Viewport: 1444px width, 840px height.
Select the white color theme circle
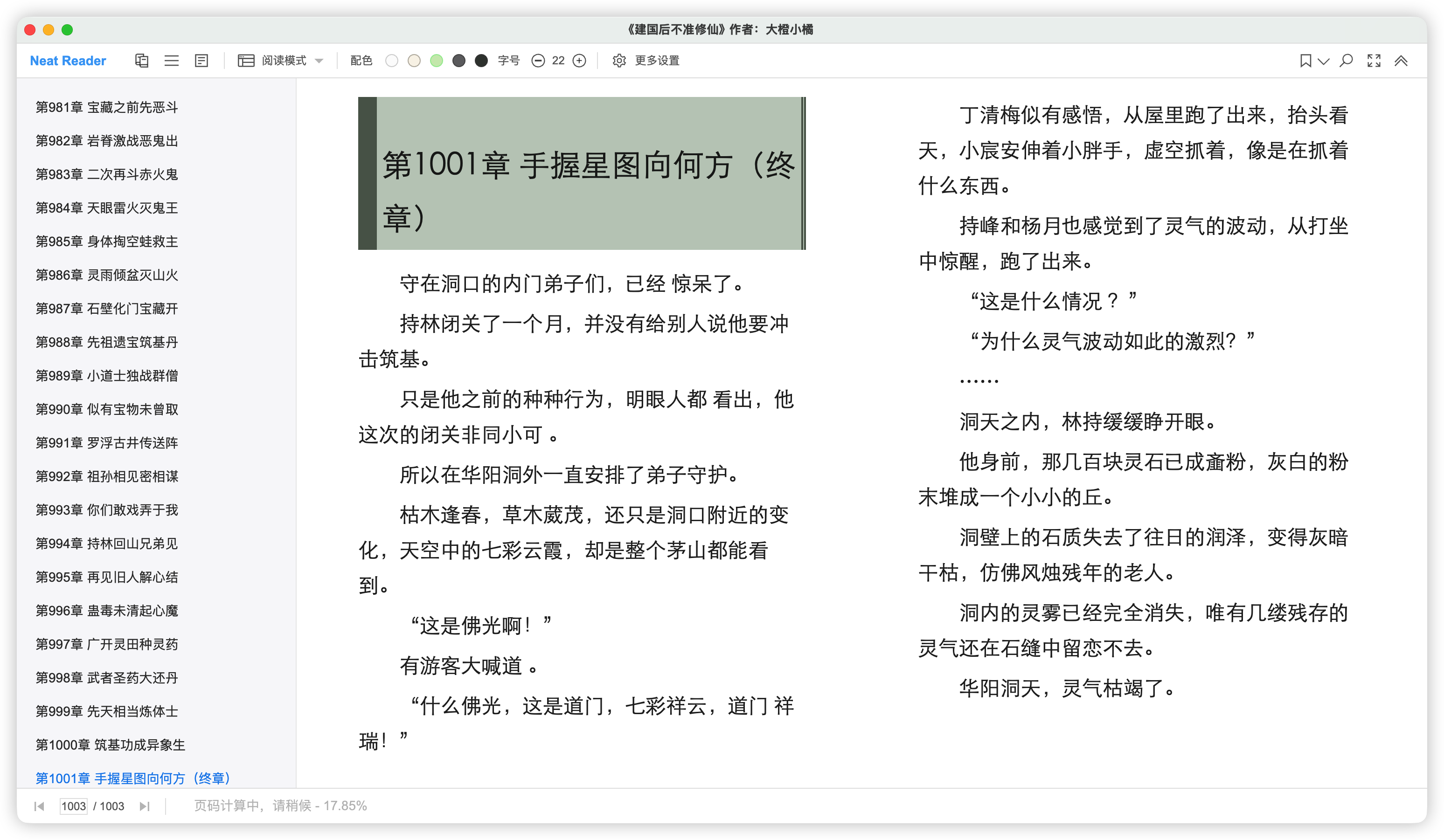point(391,61)
